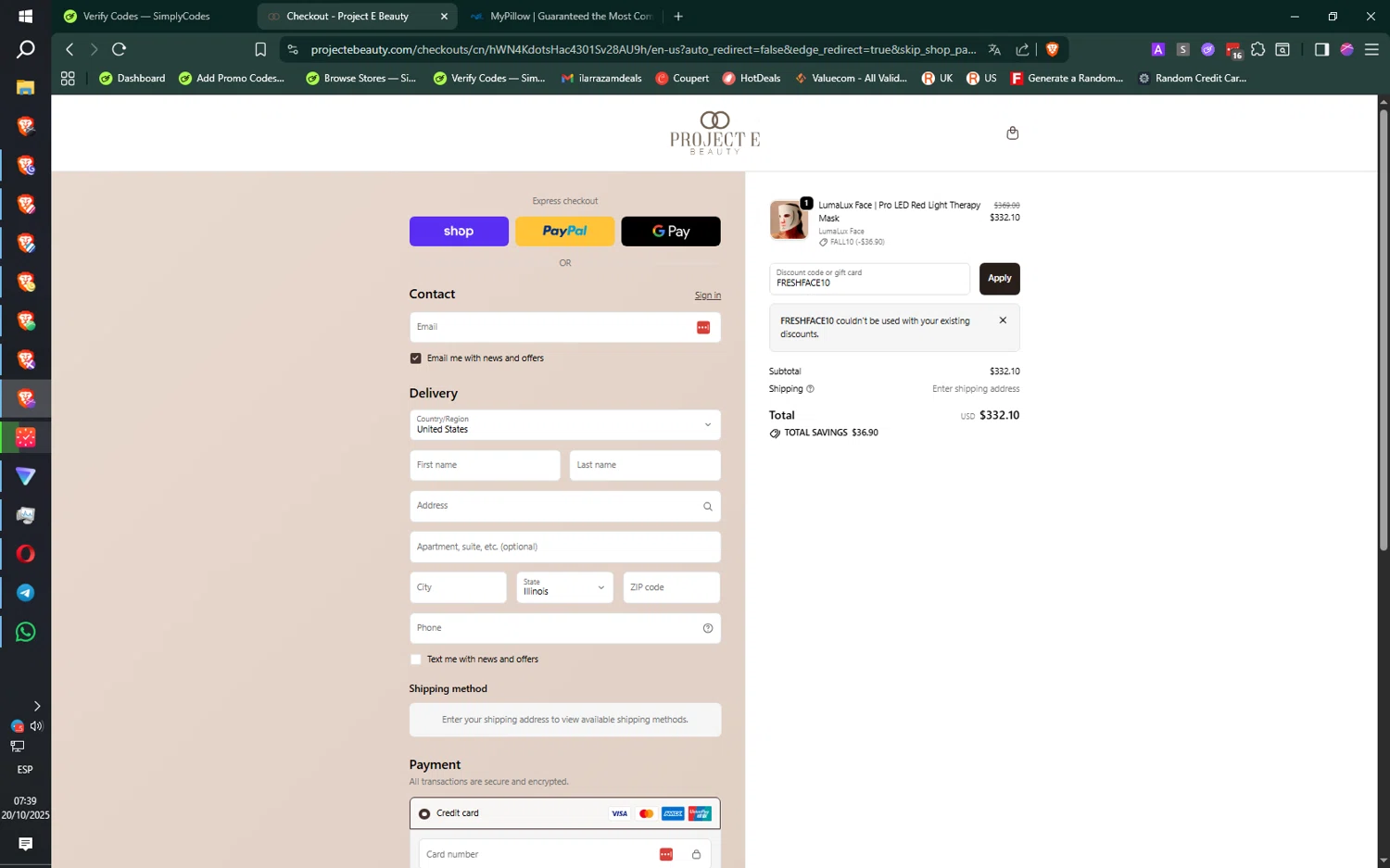
Task: Select the Credit card radio button
Action: coord(423,813)
